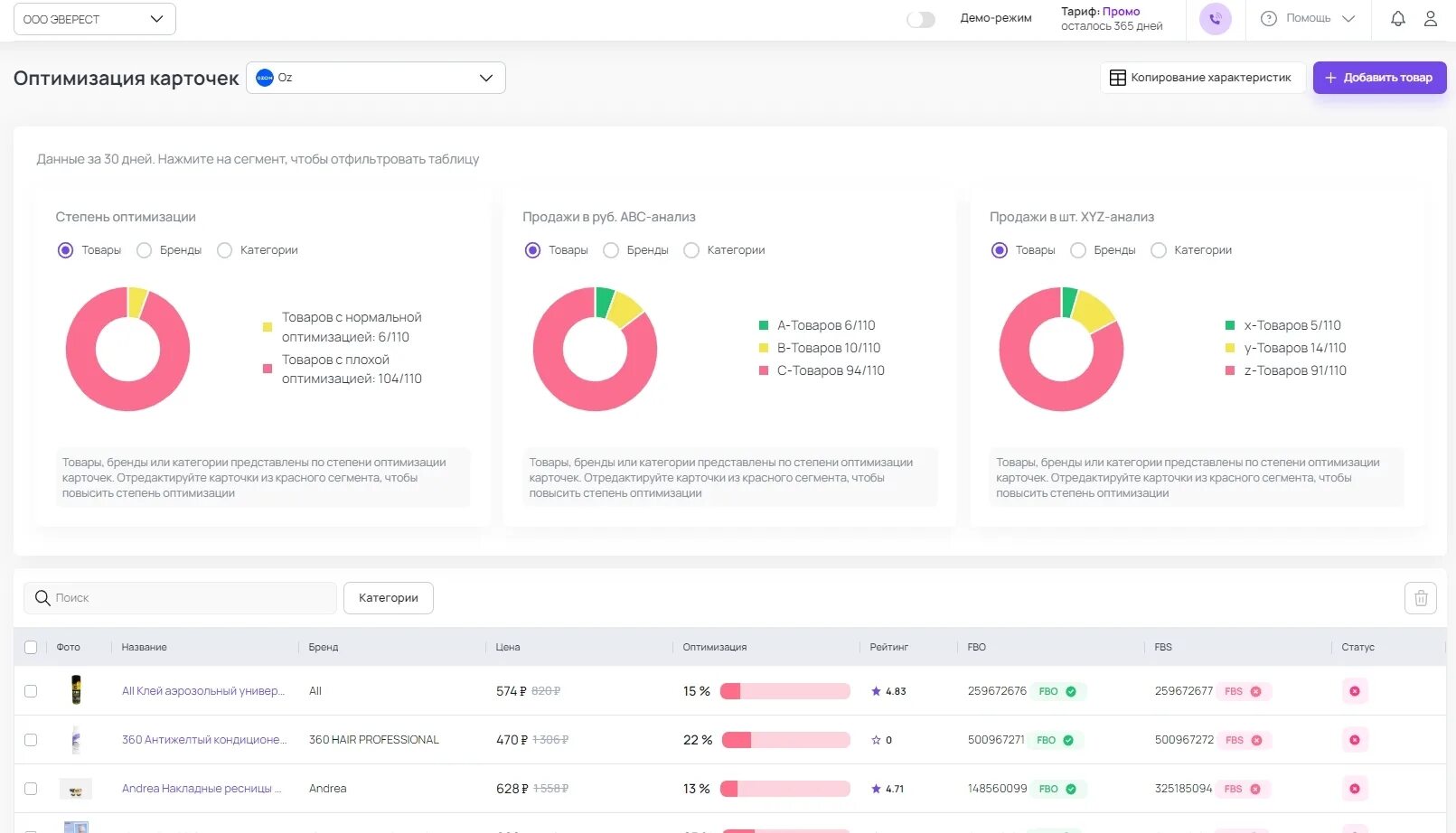
Task: Check the Andrea Накладные ресницы row checkbox
Action: [31, 789]
